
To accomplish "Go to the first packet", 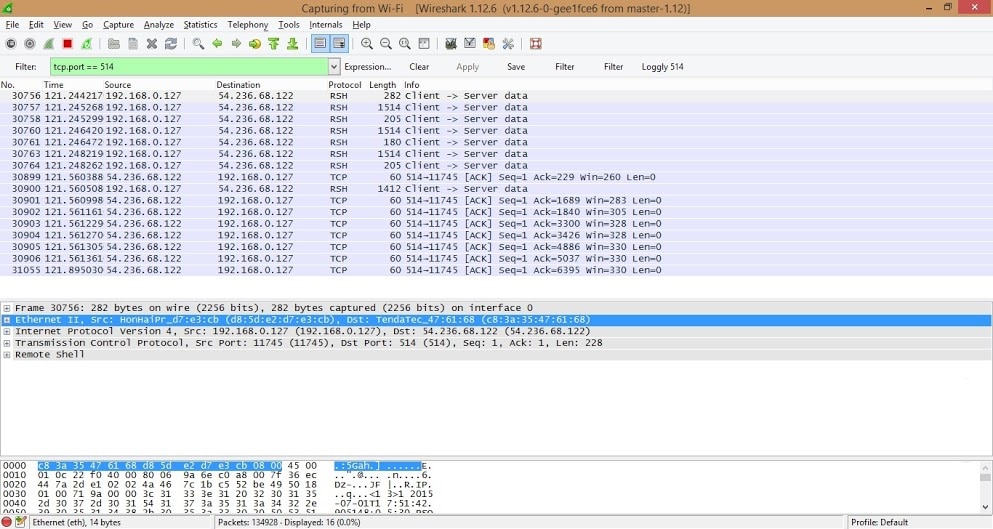I will click(273, 44).
